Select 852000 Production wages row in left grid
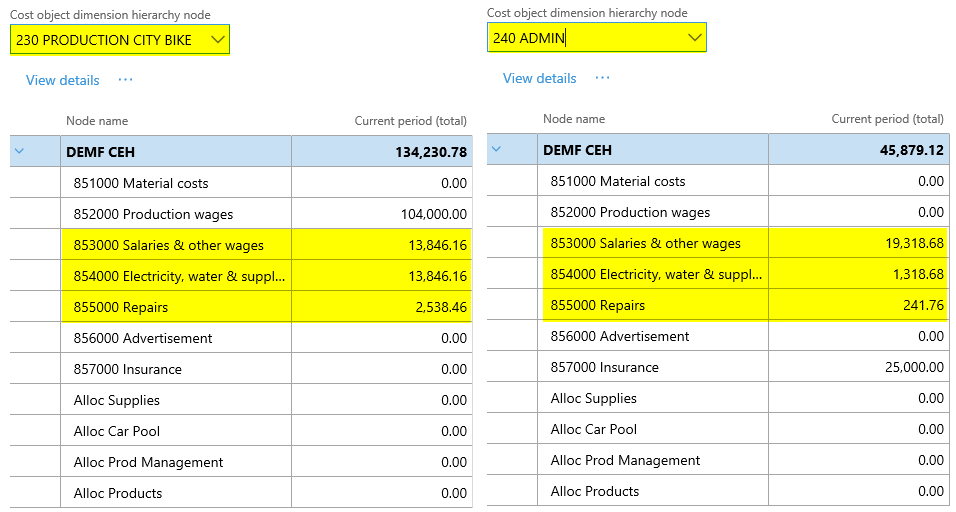The width and height of the screenshot is (956, 512). tap(153, 214)
